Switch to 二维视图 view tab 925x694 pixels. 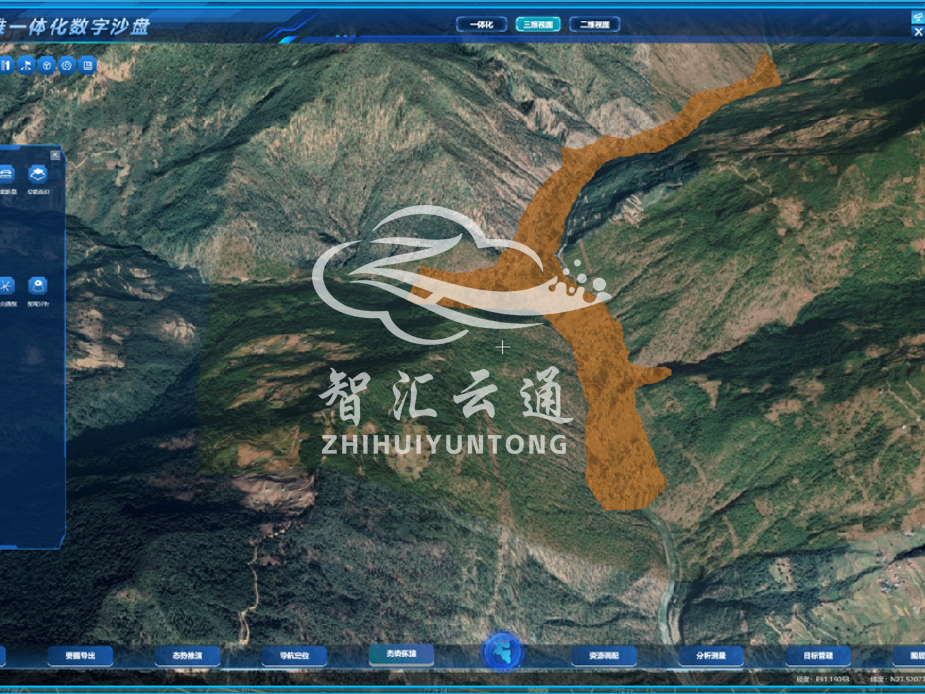point(595,24)
